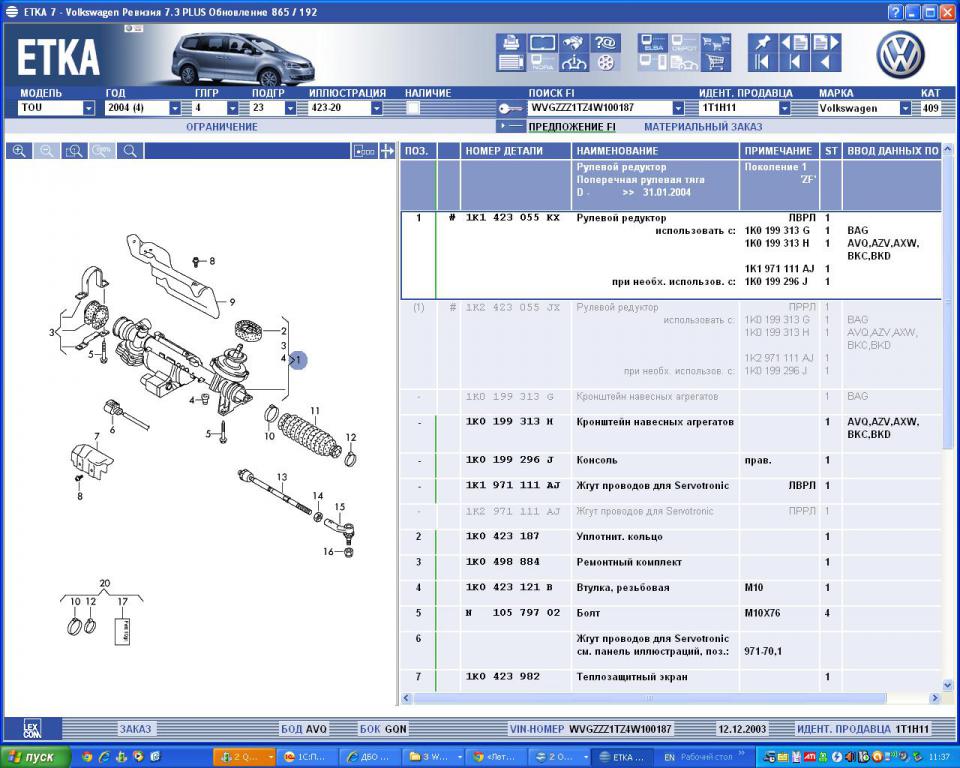Screen dimensions: 960x768
Task: Click the БОД AVQ status field
Action: click(304, 729)
